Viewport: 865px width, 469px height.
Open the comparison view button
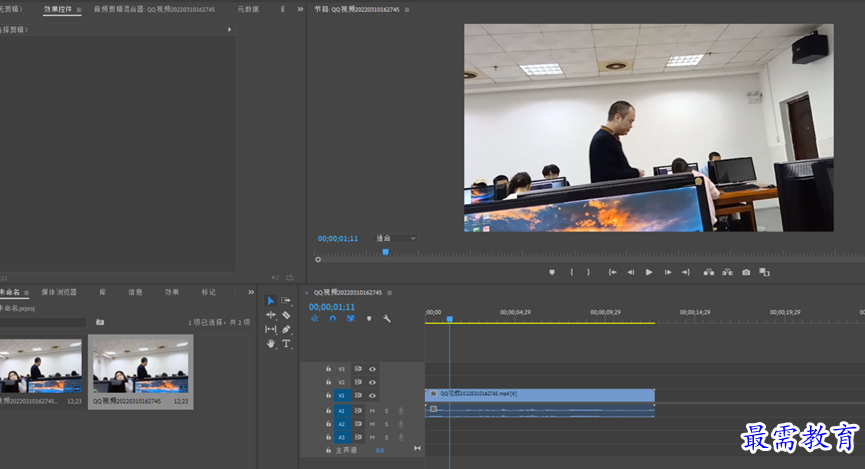coord(764,272)
